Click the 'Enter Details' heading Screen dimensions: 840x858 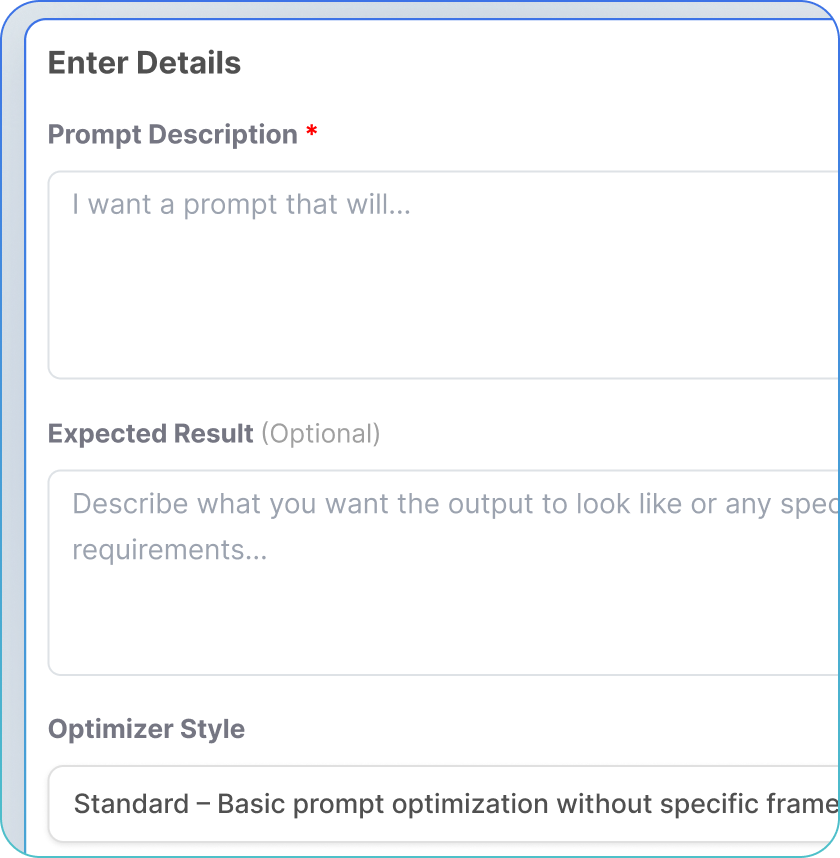[x=144, y=63]
